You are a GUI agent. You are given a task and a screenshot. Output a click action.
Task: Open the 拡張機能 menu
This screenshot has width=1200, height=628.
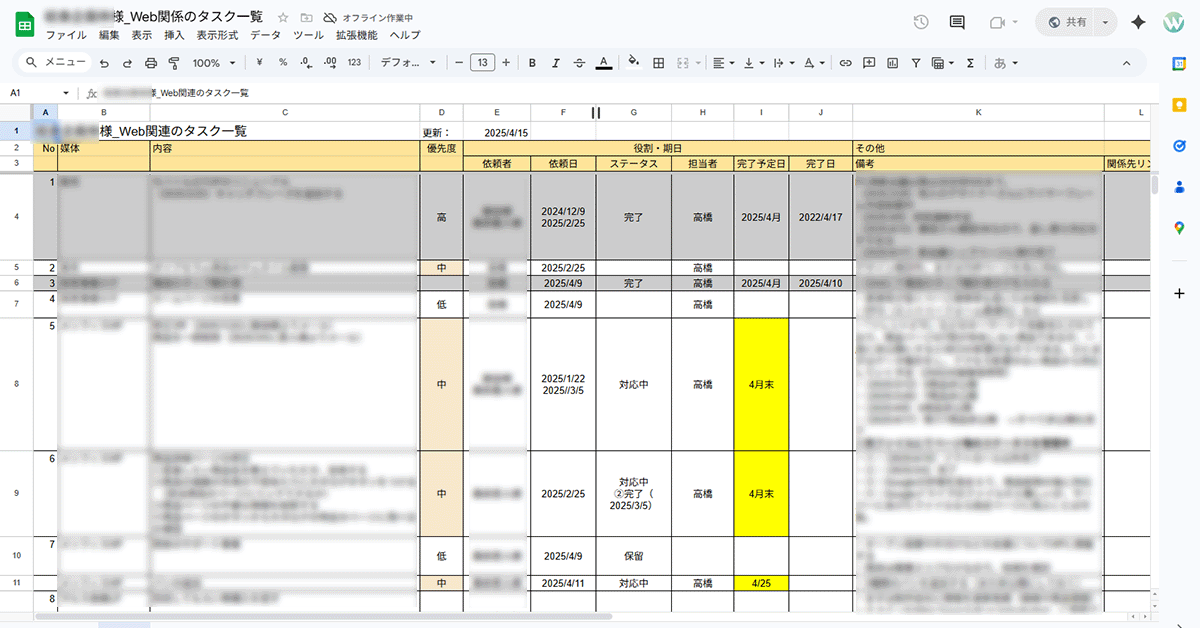pyautogui.click(x=356, y=35)
